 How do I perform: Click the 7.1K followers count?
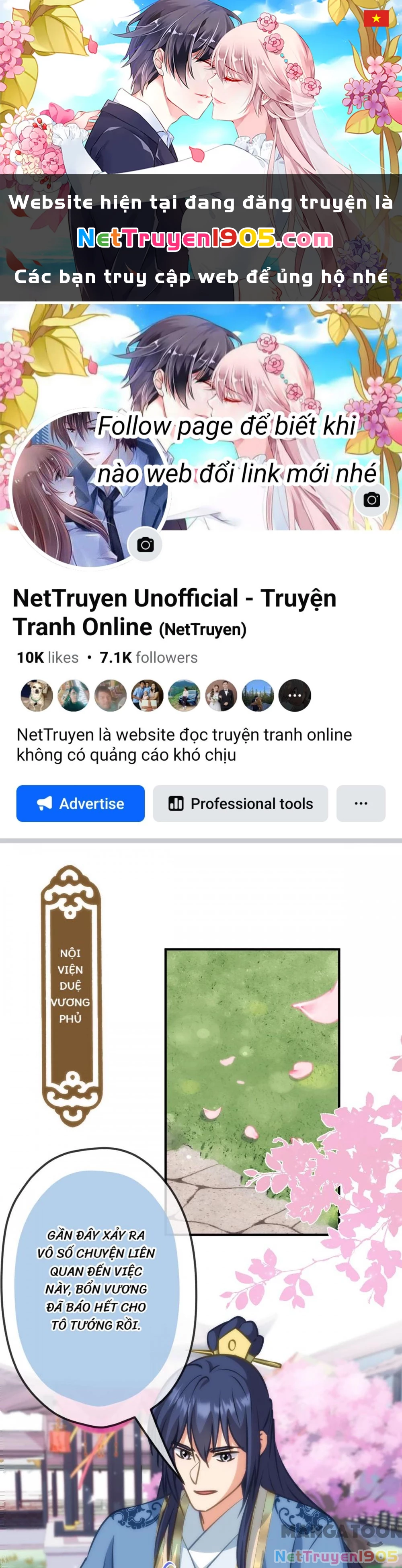(149, 657)
